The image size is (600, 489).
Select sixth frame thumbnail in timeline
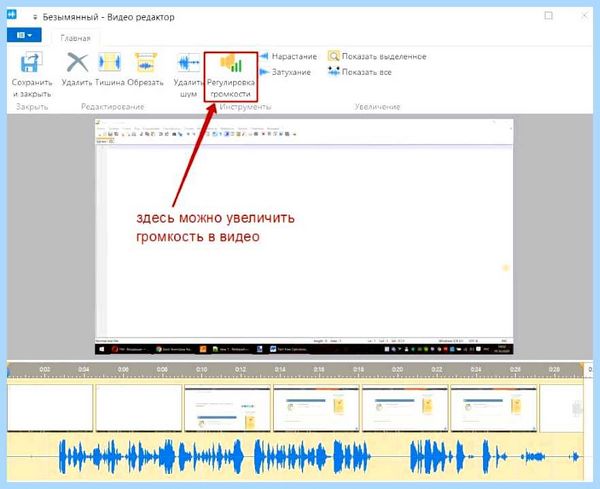tap(494, 408)
